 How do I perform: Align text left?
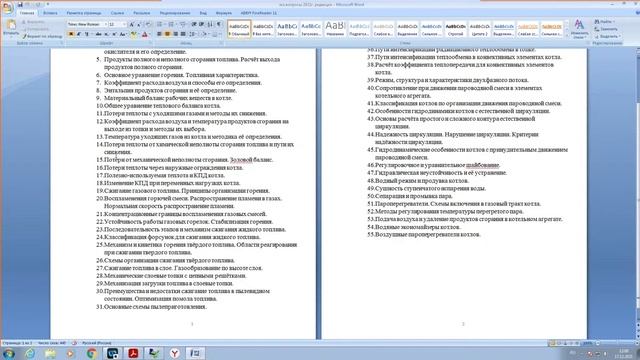160,34
